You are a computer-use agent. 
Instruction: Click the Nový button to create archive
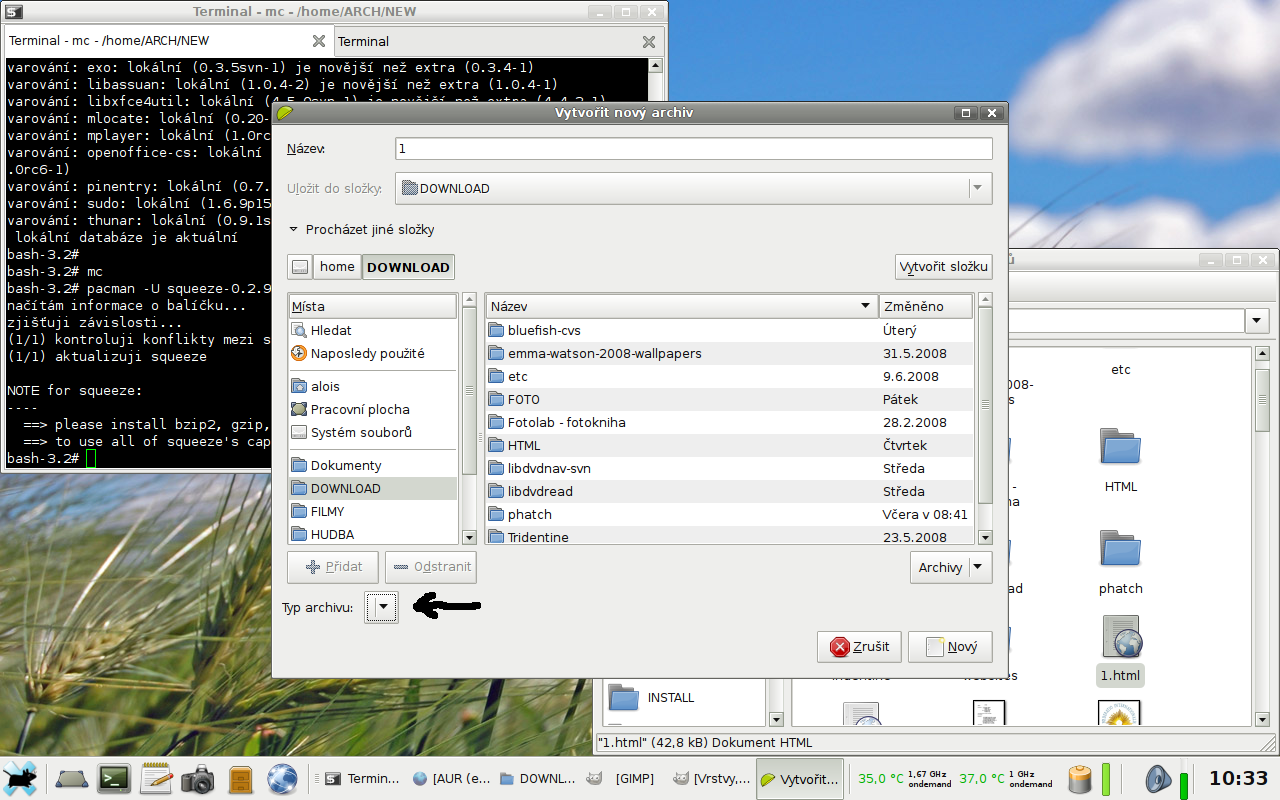(x=950, y=647)
